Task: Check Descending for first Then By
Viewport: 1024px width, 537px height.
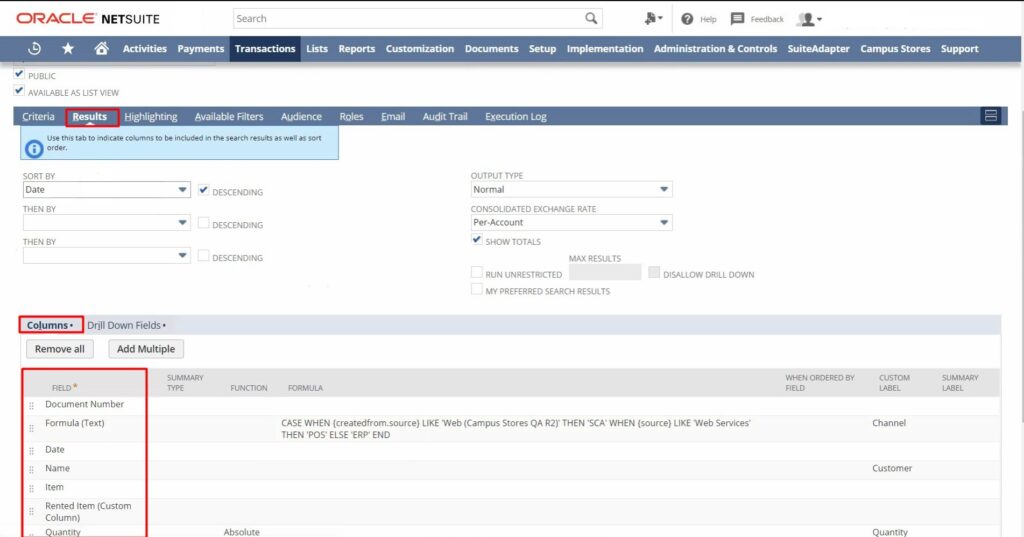Action: (204, 223)
